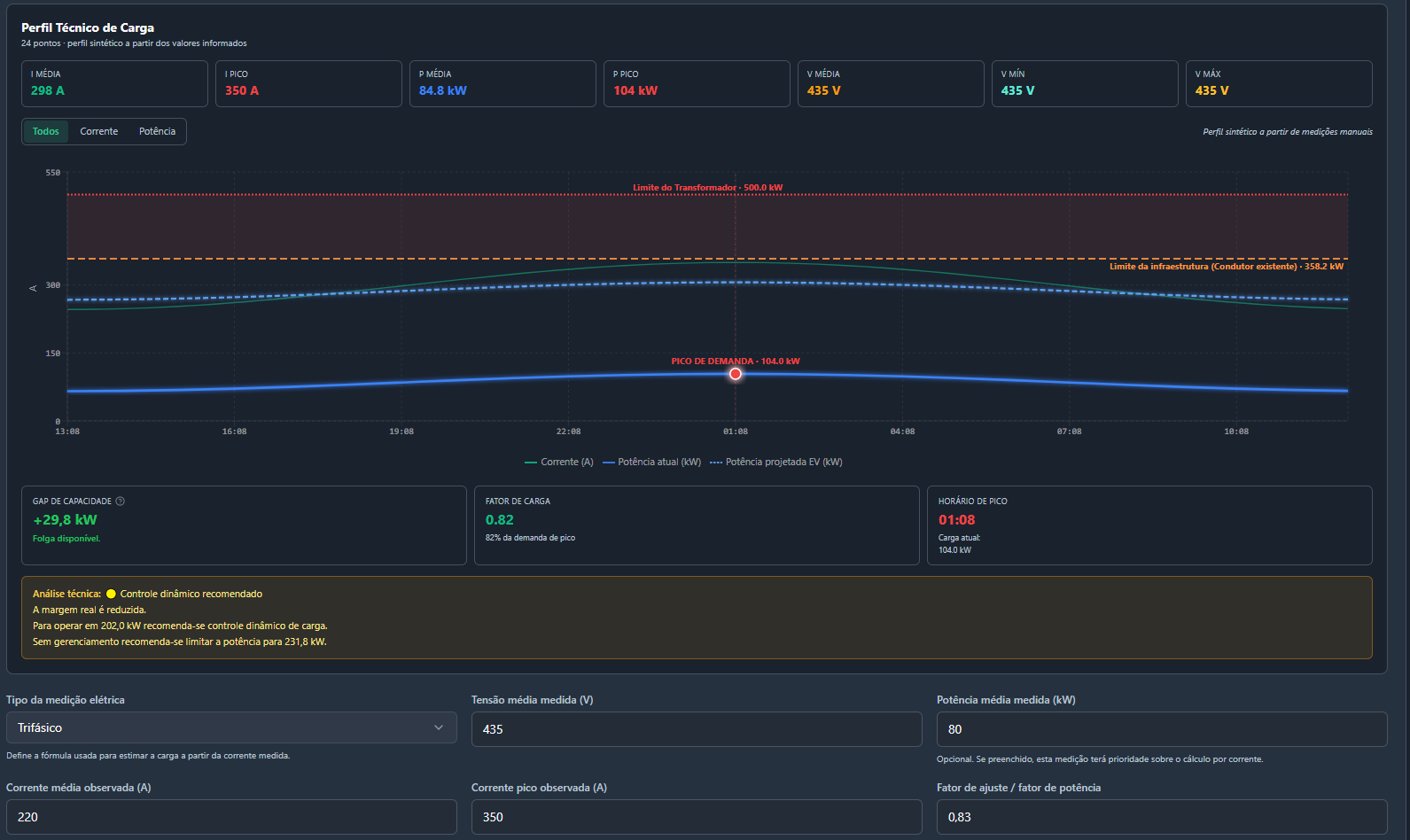Click the Potência média medida input field
The height and width of the screenshot is (840, 1410).
tap(1162, 729)
